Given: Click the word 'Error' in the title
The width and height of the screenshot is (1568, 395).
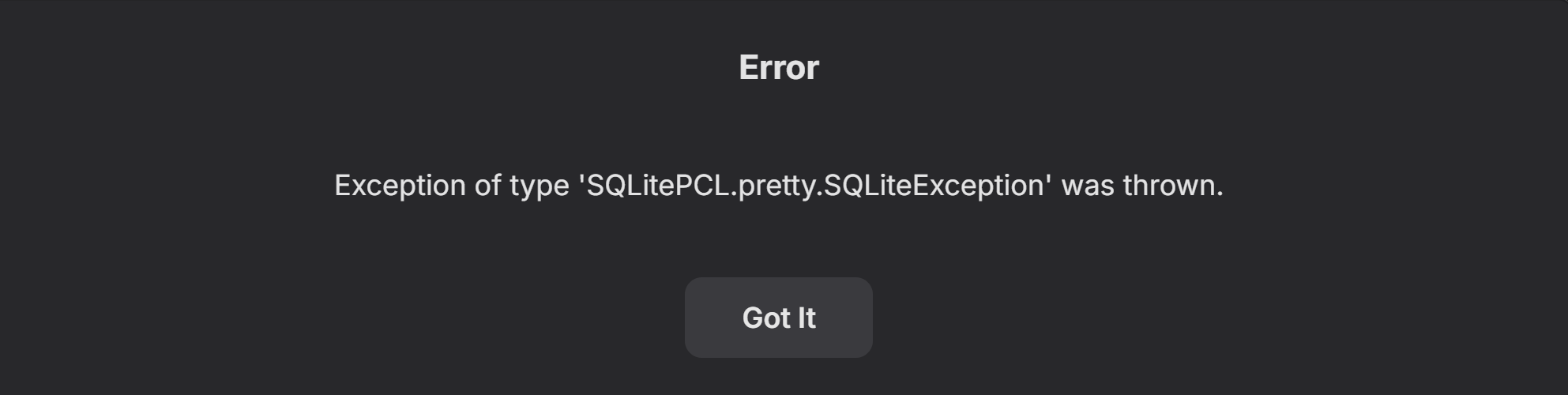Looking at the screenshot, I should (x=779, y=67).
